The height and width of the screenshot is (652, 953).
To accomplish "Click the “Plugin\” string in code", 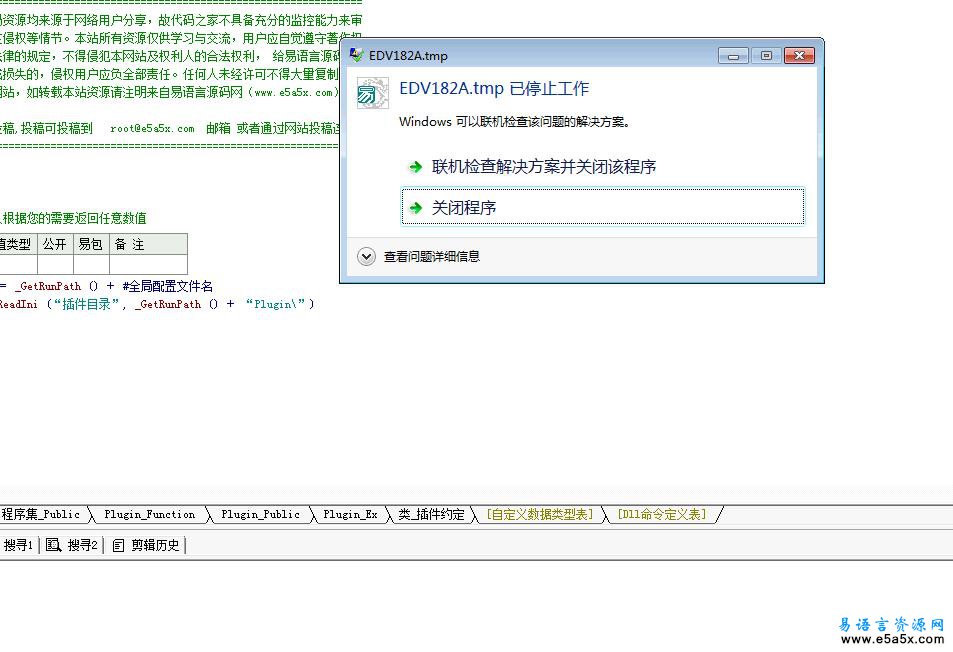I will click(275, 304).
